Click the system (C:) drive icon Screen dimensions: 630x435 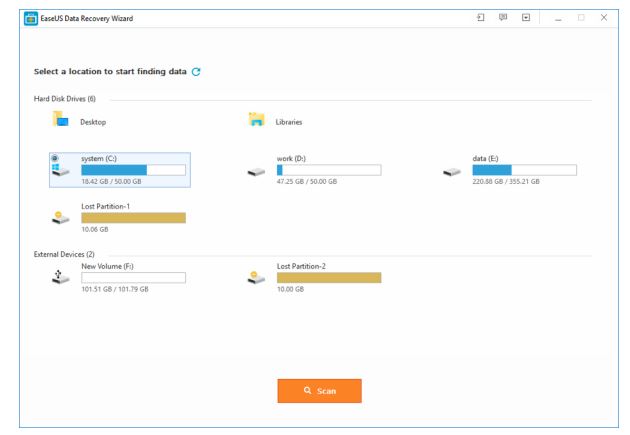61,170
